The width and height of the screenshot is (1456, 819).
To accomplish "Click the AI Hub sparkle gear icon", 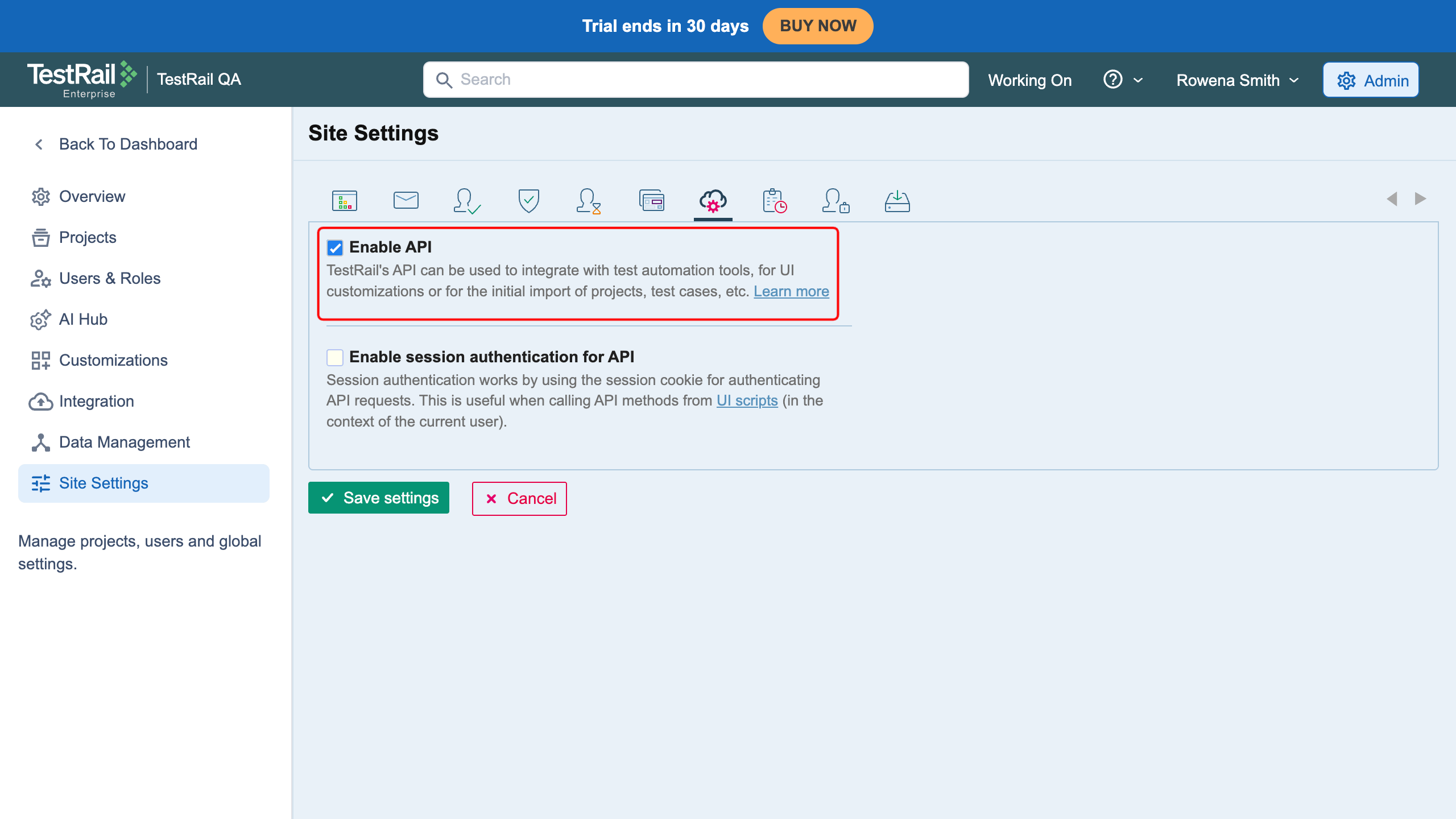I will click(41, 320).
